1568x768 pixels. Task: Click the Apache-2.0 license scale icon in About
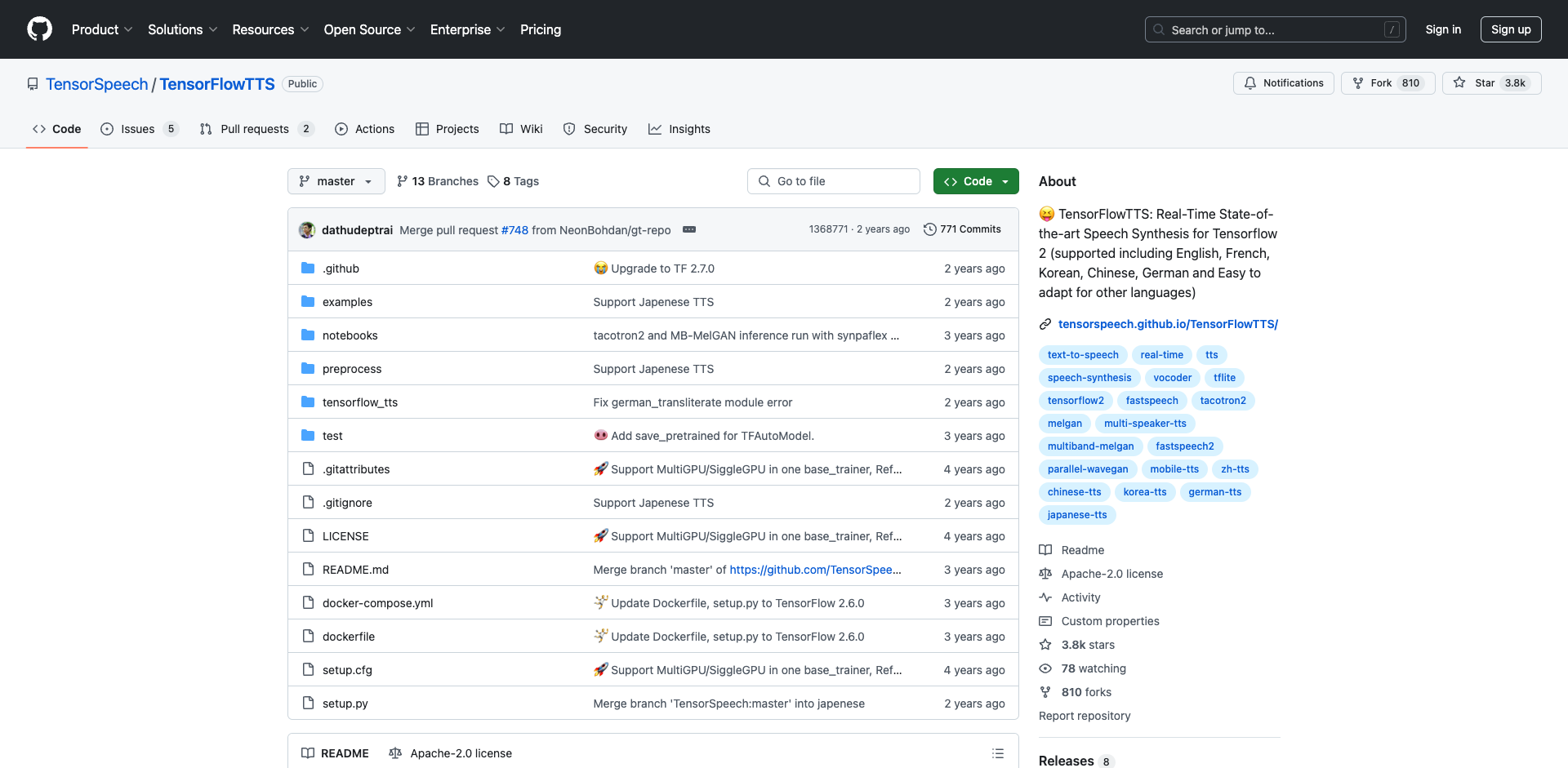point(1045,574)
